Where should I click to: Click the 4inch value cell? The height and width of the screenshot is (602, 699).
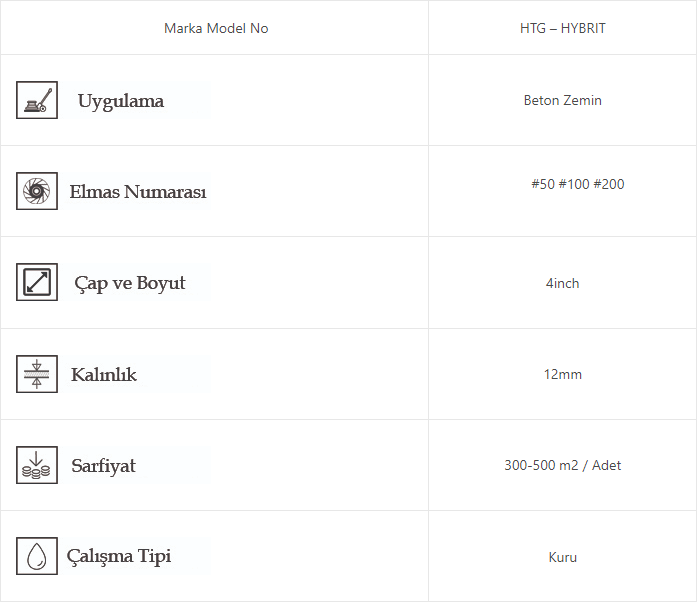(x=563, y=283)
